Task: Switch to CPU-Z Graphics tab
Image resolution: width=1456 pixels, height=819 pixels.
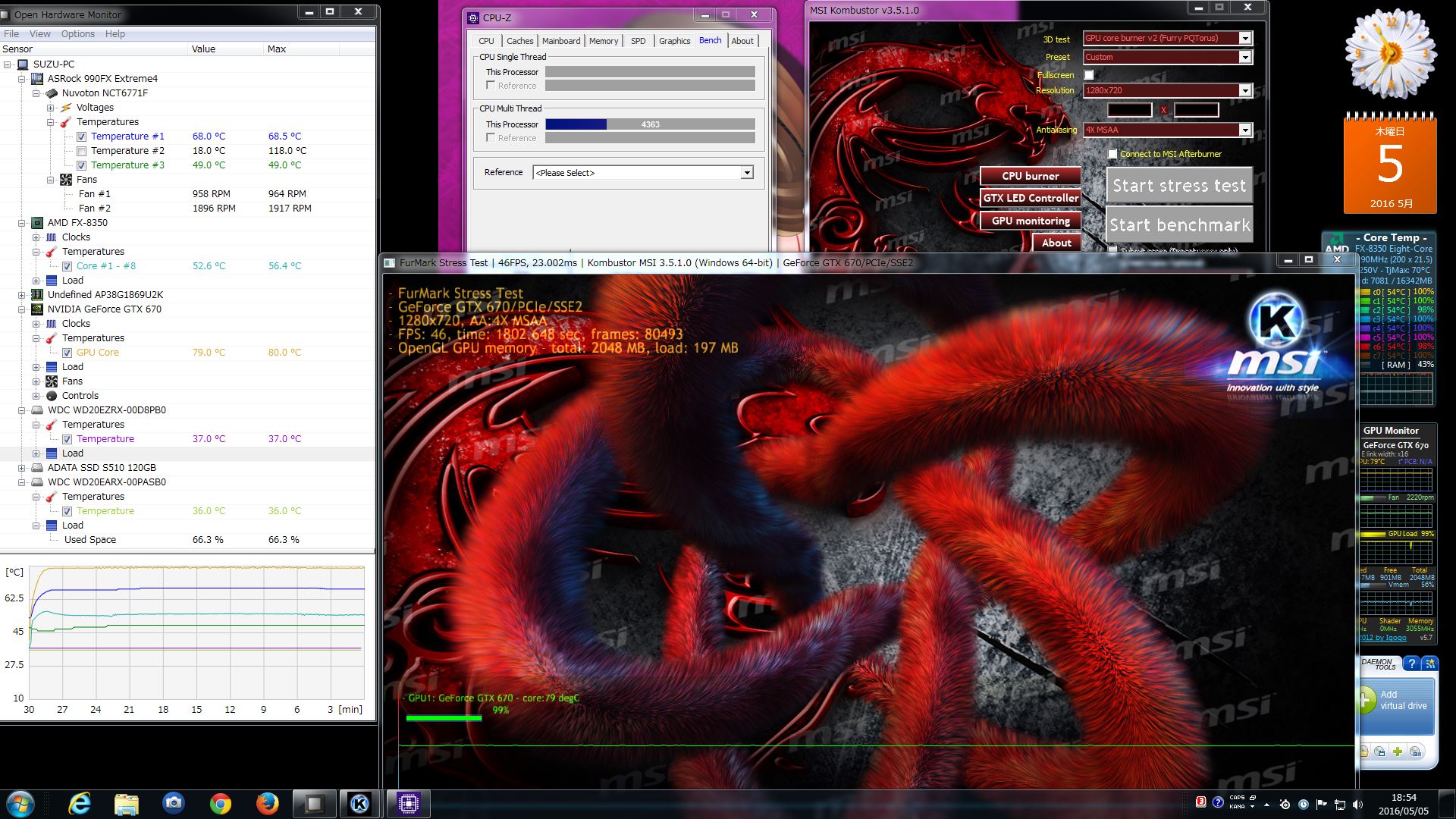Action: [x=674, y=41]
